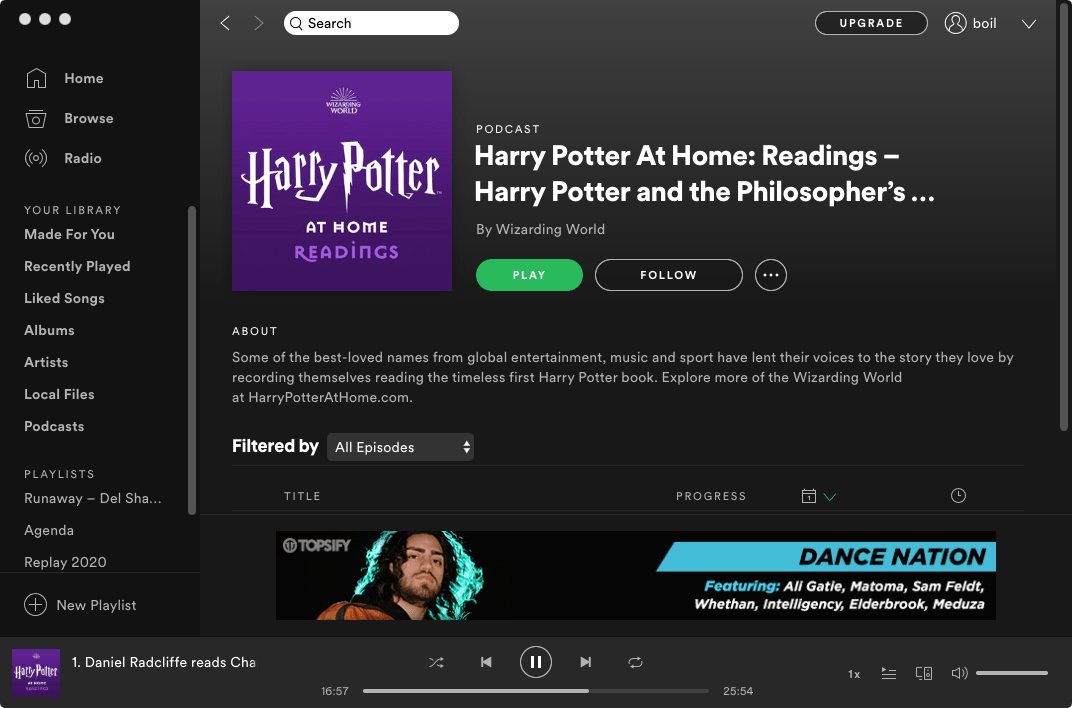This screenshot has width=1072, height=708.
Task: Open the connect to a device menu
Action: click(x=924, y=674)
